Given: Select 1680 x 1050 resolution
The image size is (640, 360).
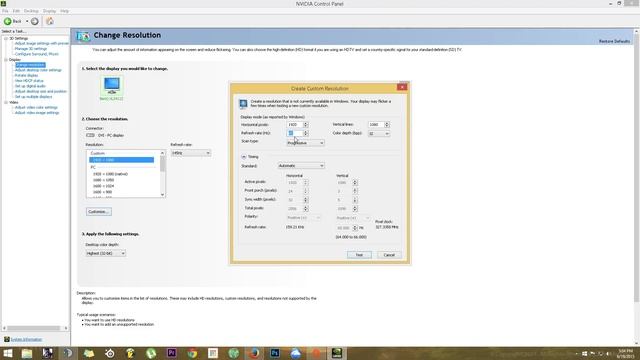Looking at the screenshot, I should [x=103, y=180].
